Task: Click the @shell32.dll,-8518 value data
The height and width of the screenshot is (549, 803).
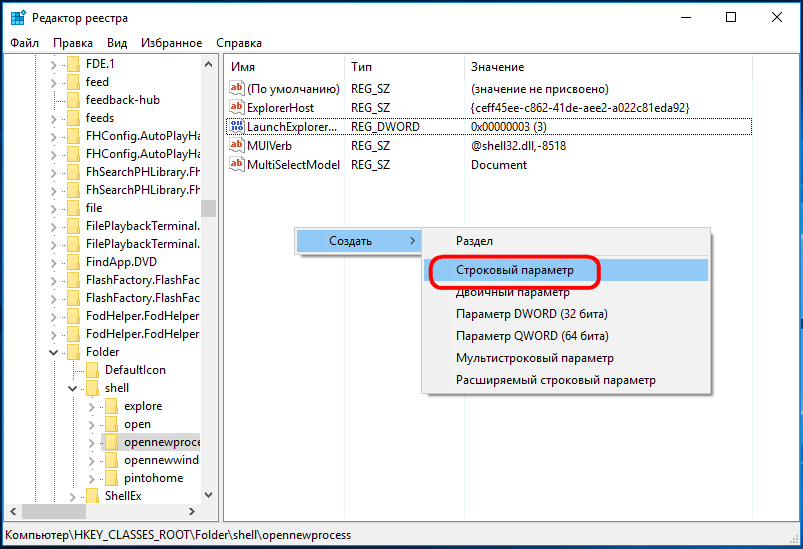Action: click(518, 145)
